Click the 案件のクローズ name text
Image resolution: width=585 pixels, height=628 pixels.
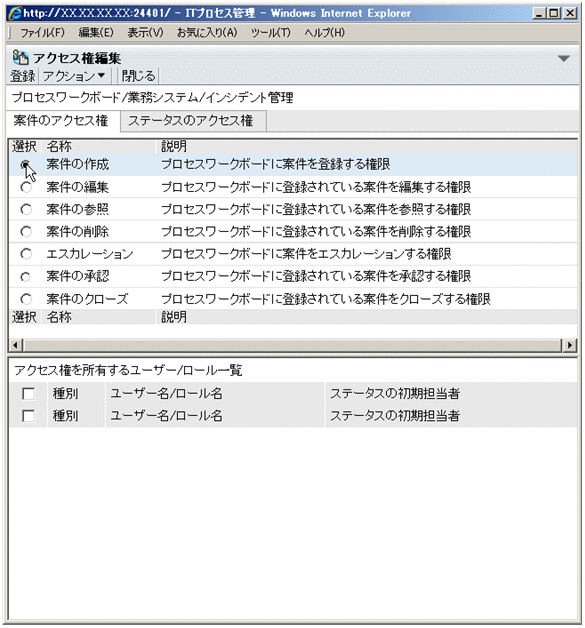(87, 299)
